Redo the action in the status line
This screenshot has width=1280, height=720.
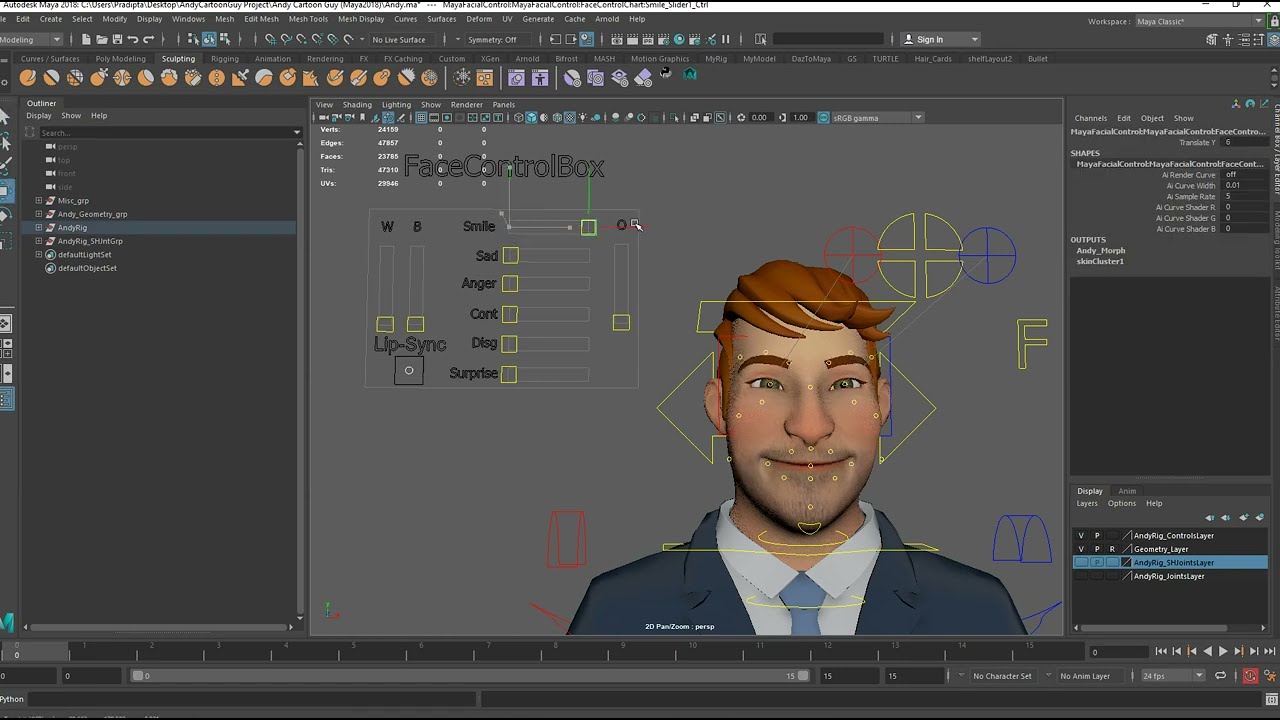[x=148, y=39]
